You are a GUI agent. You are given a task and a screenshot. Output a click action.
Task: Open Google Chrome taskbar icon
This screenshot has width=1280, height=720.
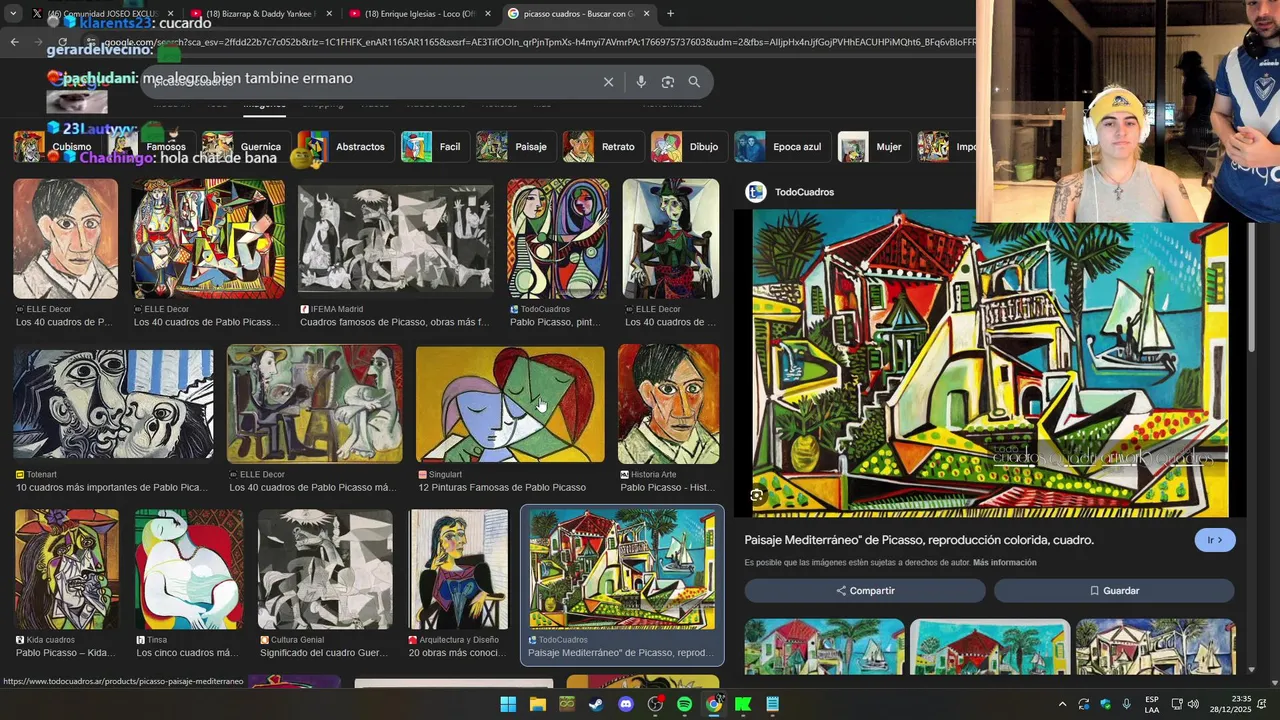tap(714, 704)
